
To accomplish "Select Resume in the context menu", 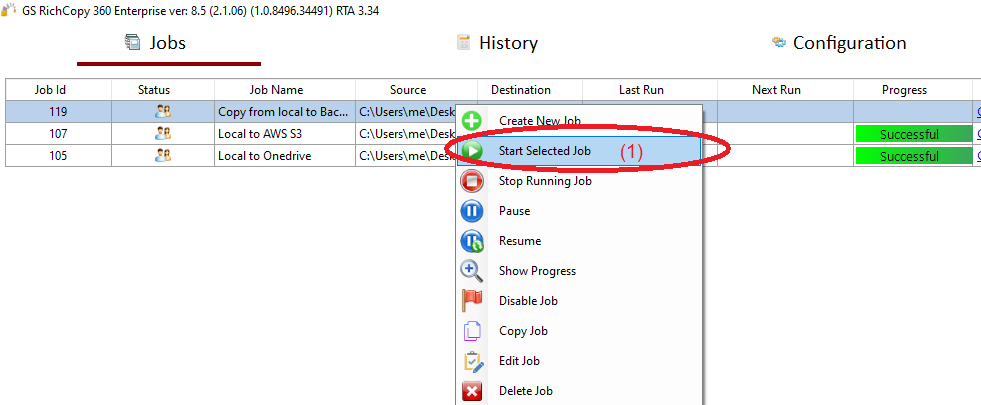I will (x=520, y=241).
